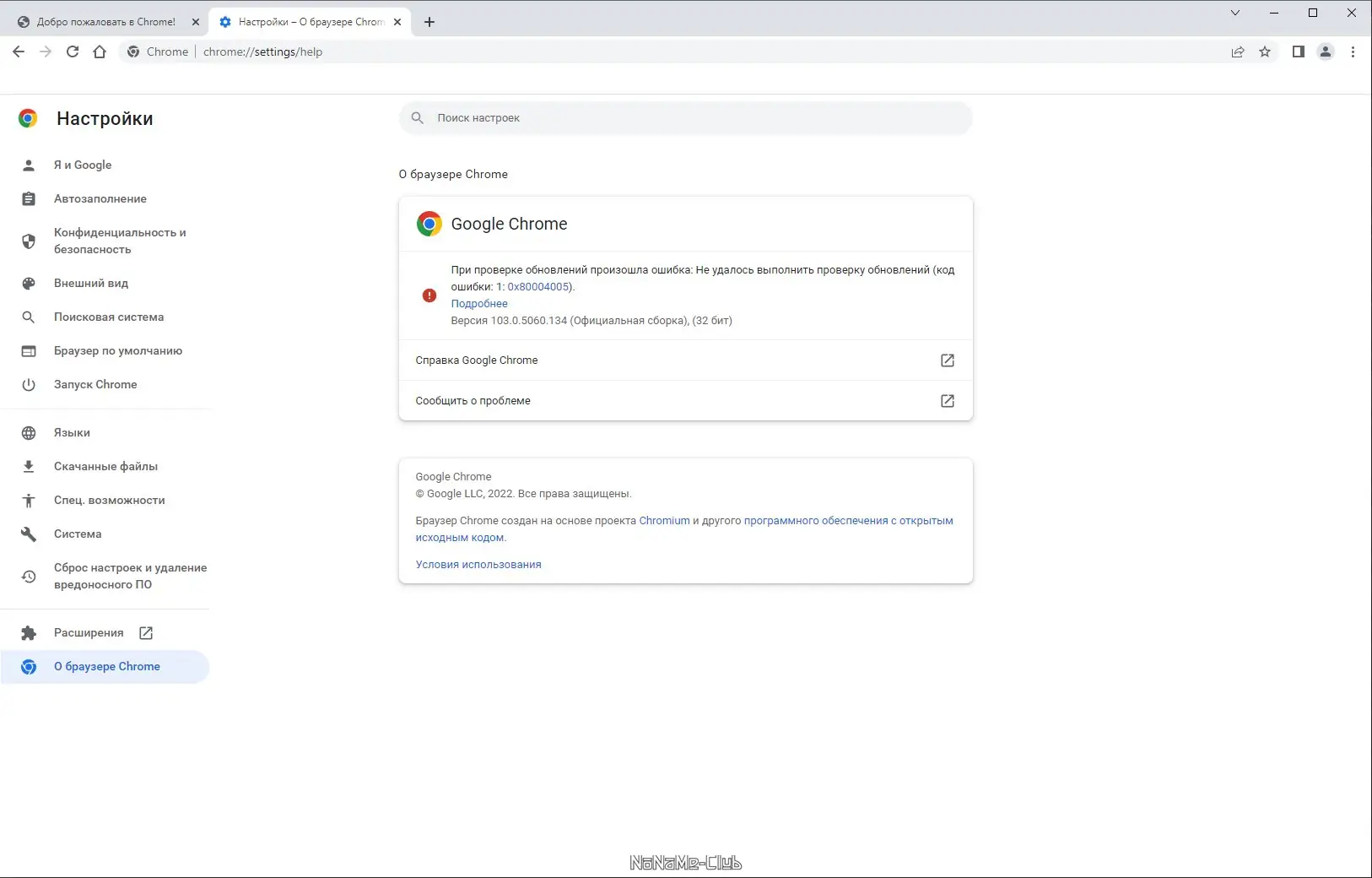Open the Chrome three-dot menu

(1353, 51)
